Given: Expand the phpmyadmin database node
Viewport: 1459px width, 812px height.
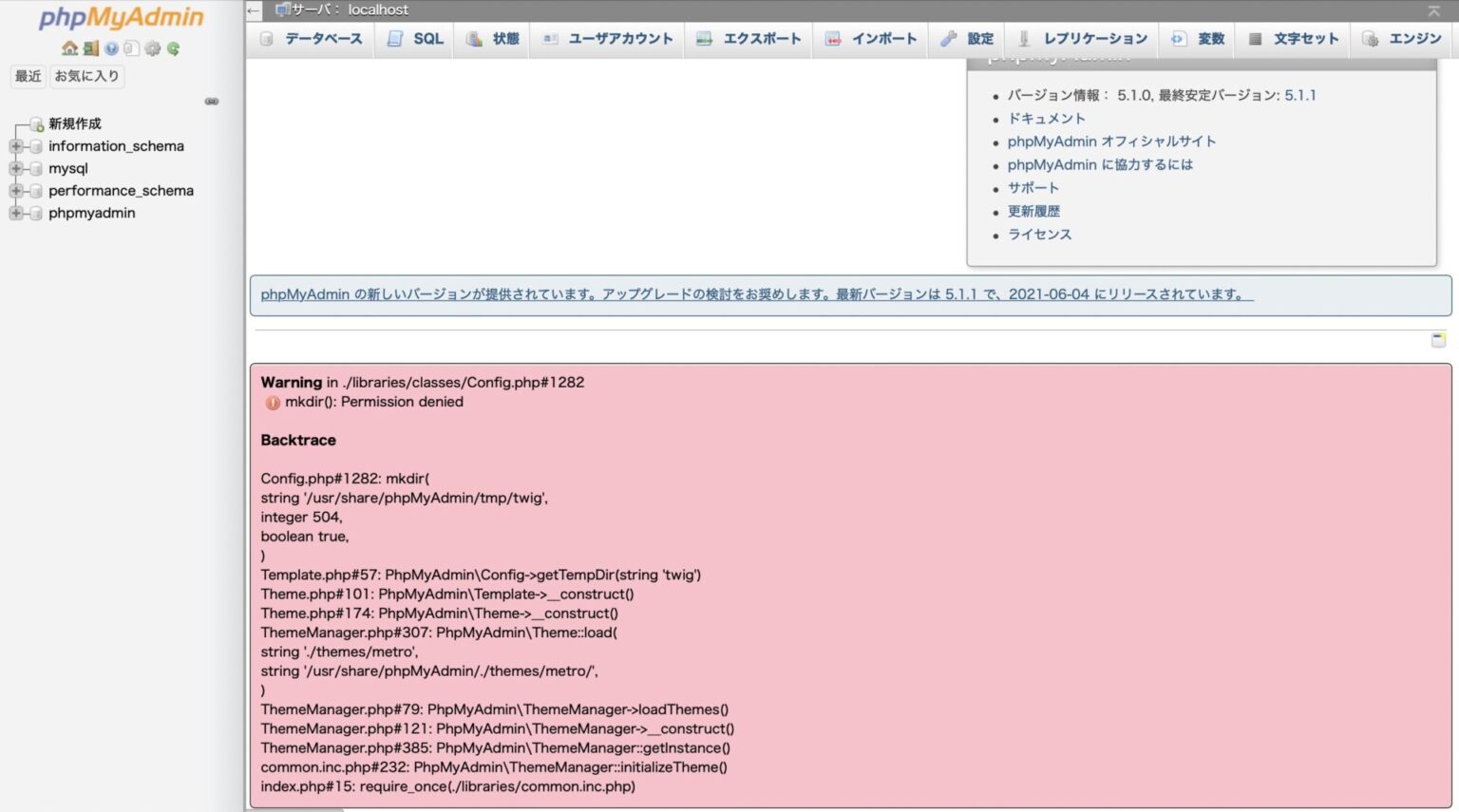Looking at the screenshot, I should [14, 213].
